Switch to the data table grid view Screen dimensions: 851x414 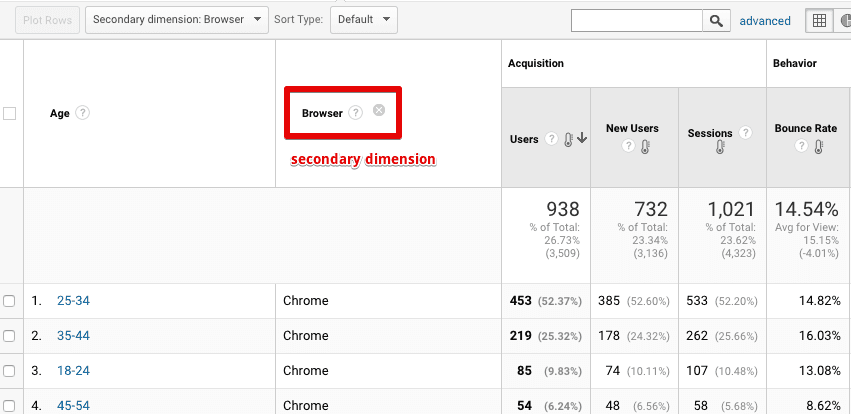tap(819, 20)
